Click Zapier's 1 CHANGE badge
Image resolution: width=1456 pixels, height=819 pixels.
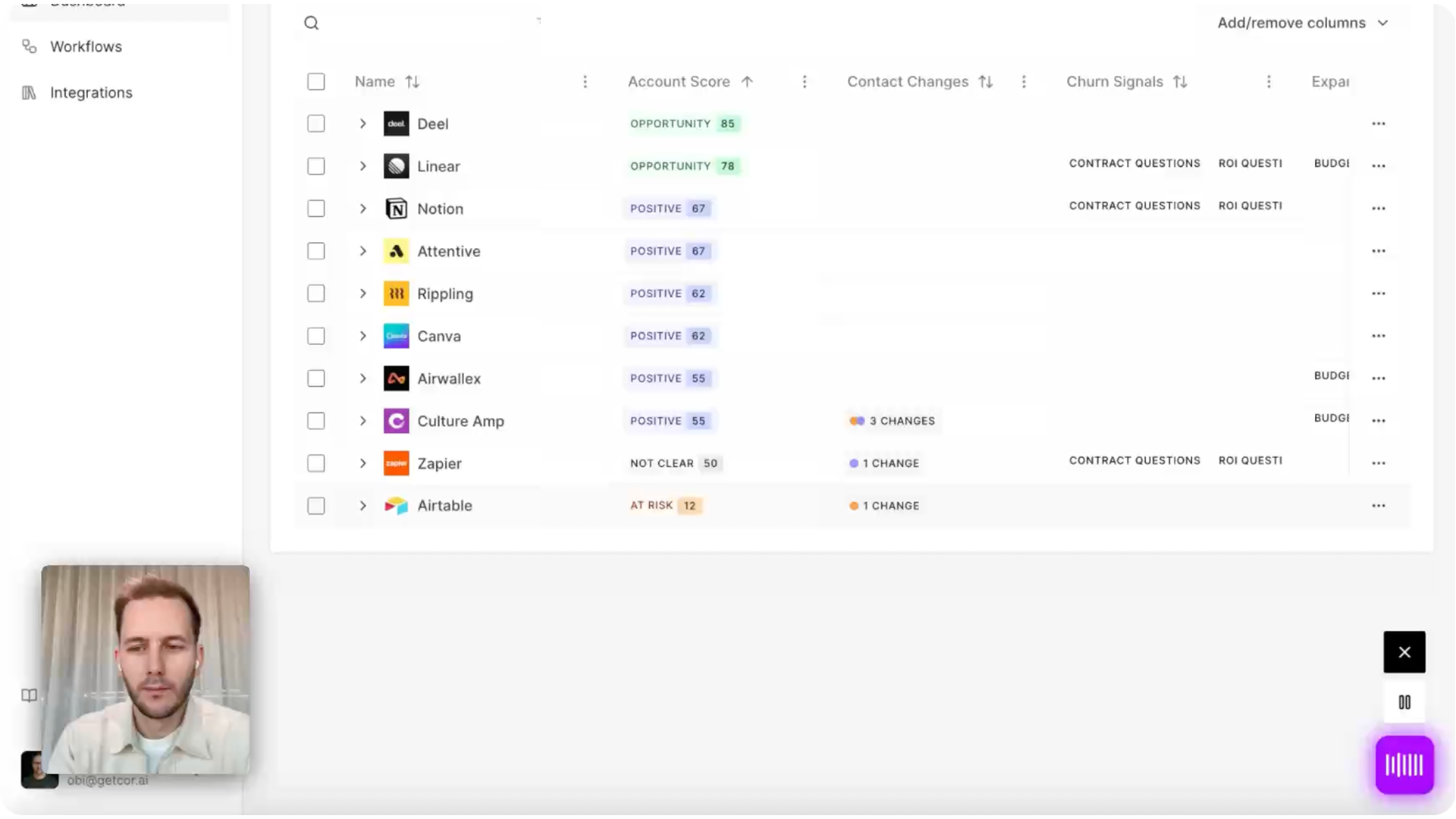(x=884, y=463)
